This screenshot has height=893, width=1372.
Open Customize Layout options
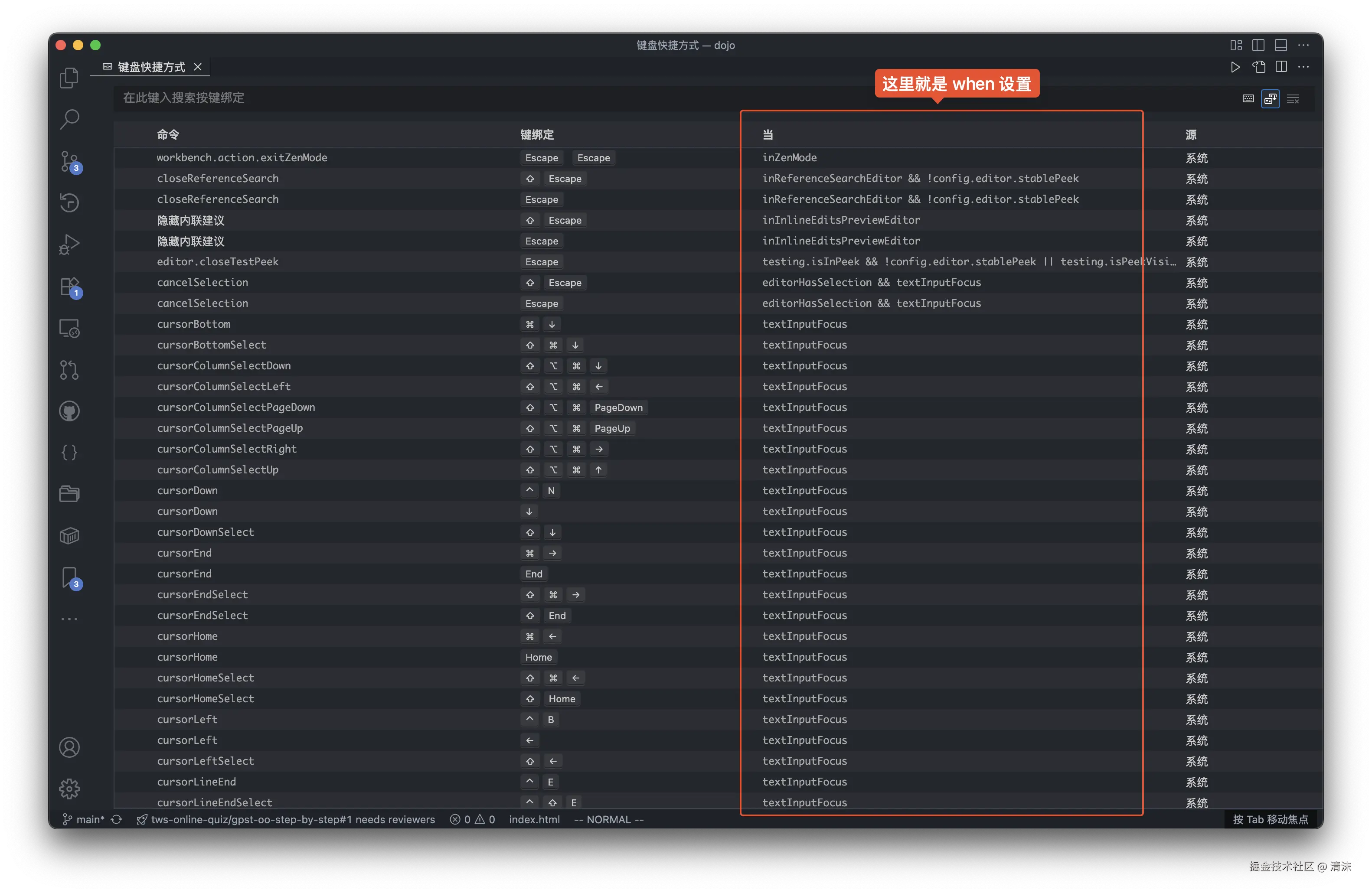pos(1236,45)
